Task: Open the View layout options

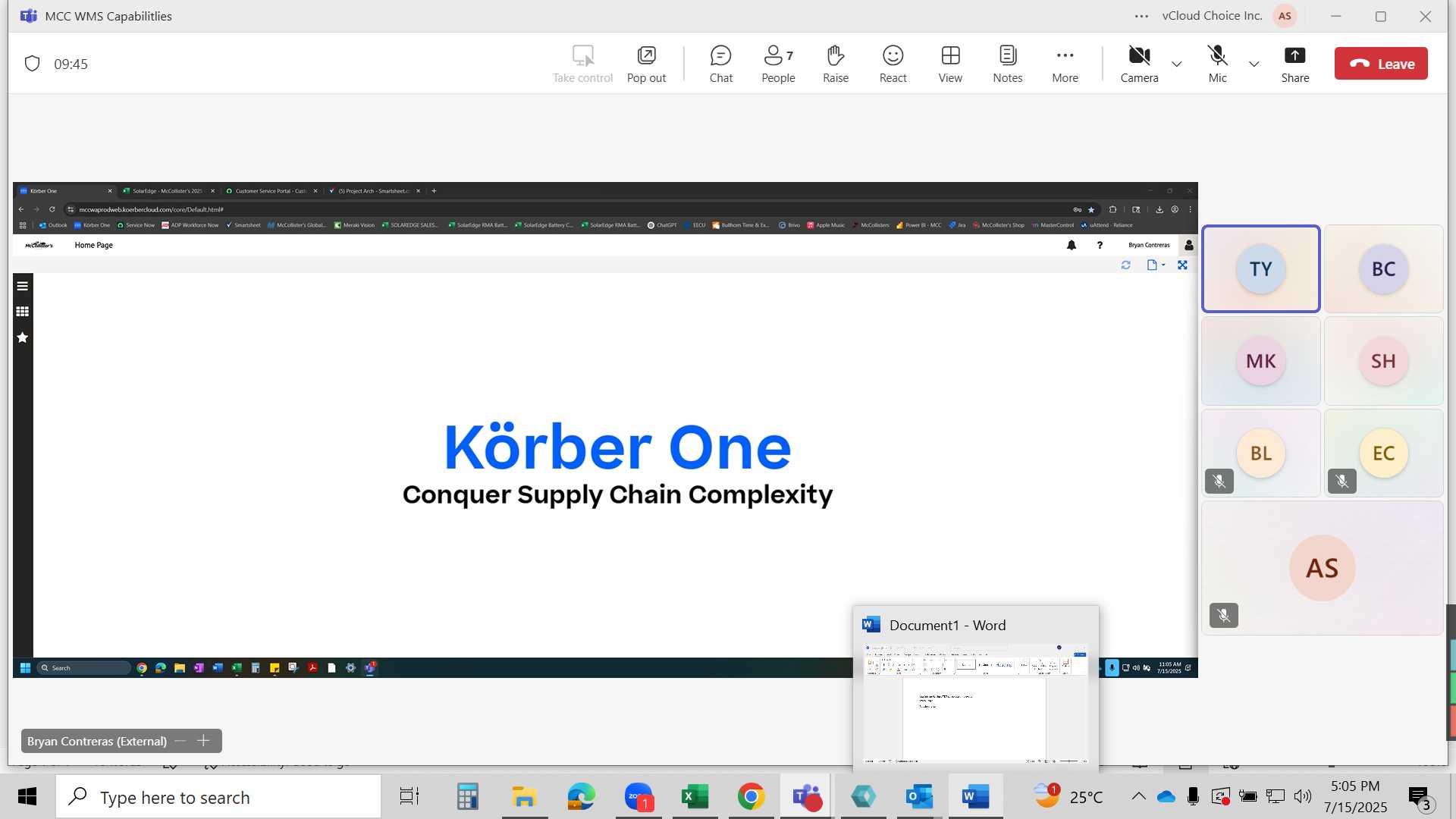Action: coord(950,64)
